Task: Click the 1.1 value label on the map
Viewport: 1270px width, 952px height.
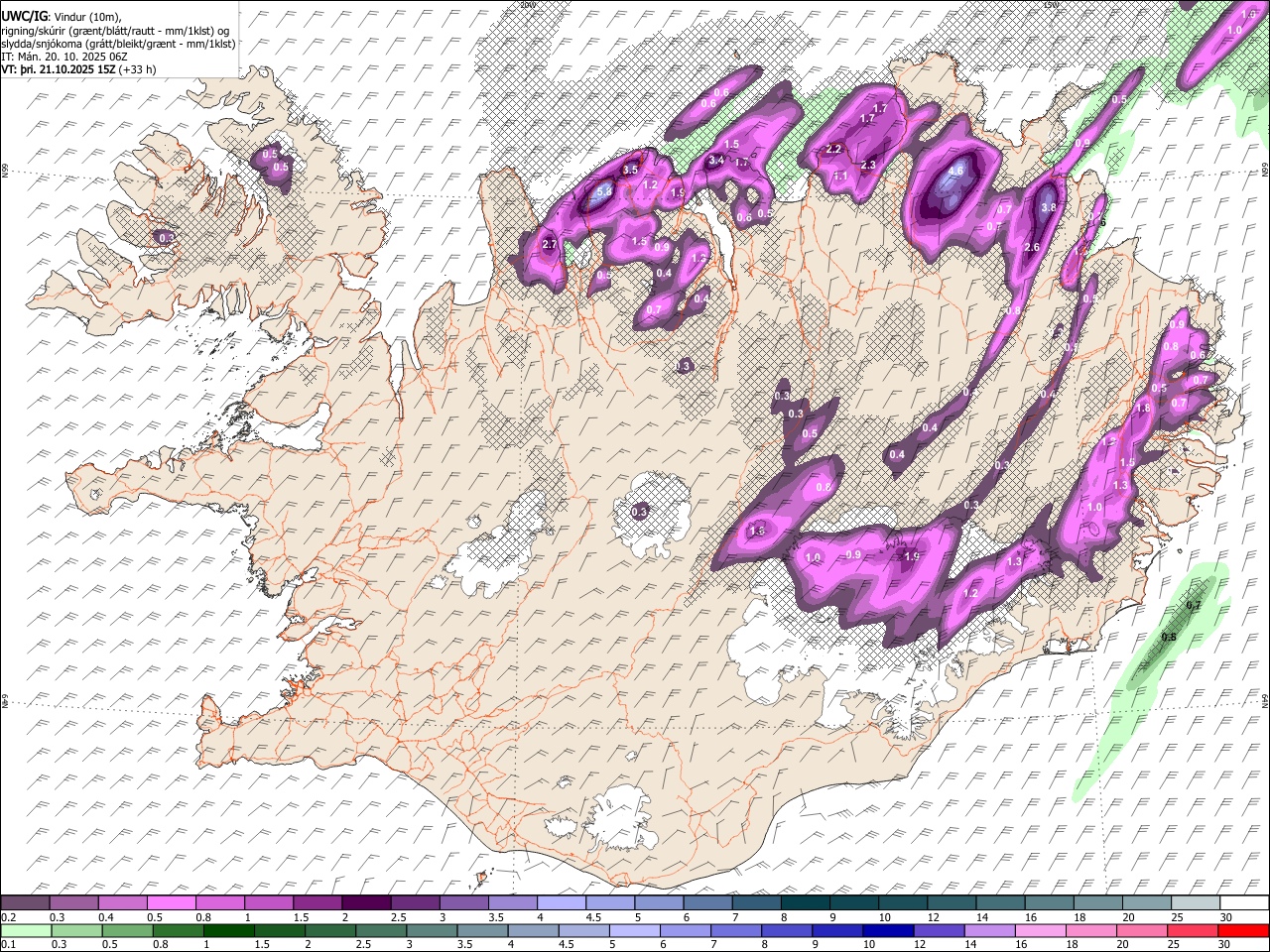Action: (839, 176)
